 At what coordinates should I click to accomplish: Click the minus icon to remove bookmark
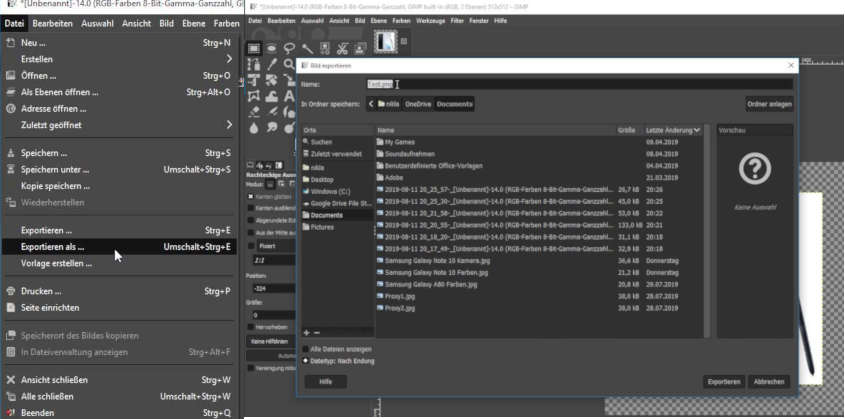coord(317,333)
